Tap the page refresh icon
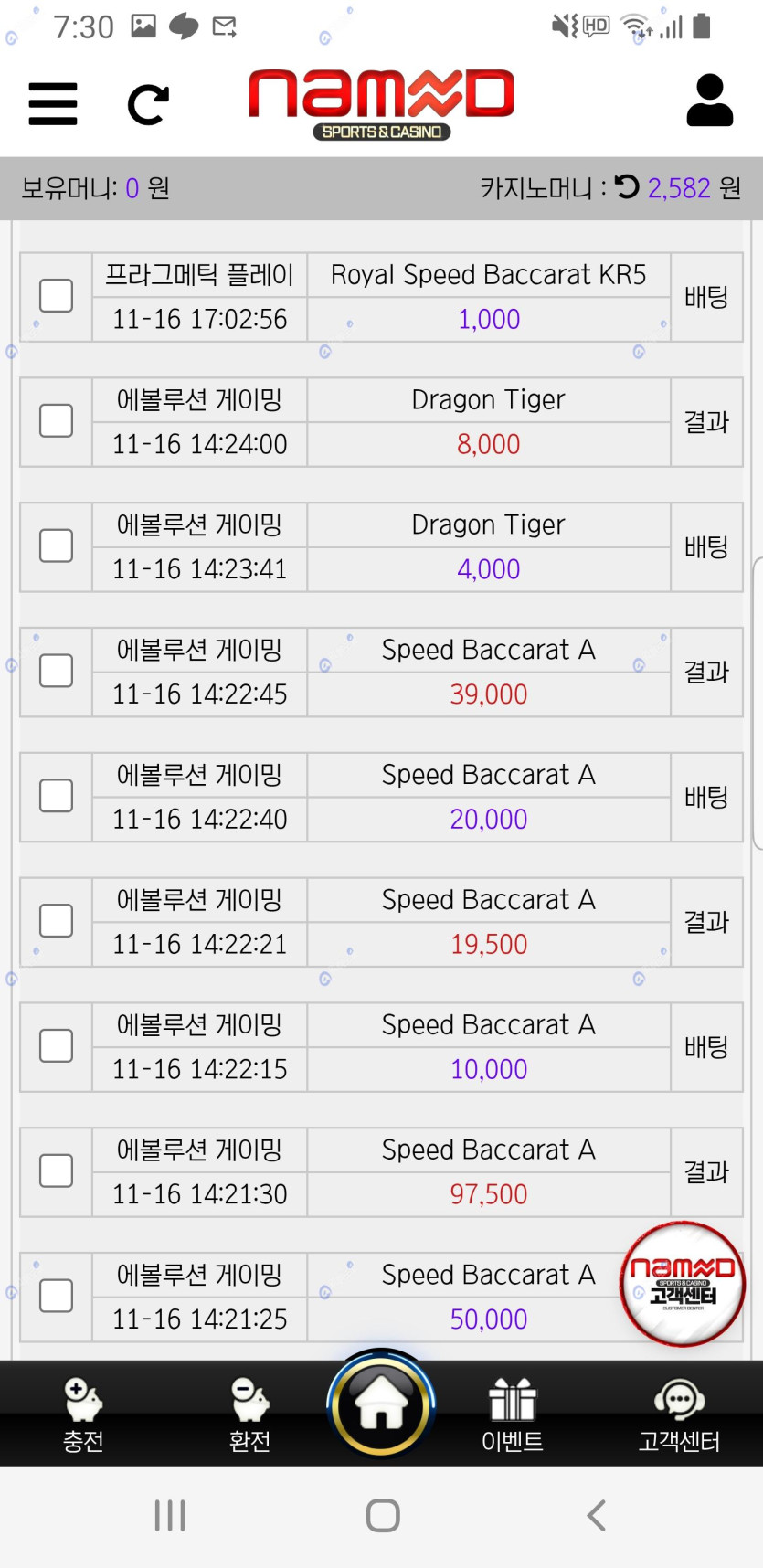763x1568 pixels. 148,104
